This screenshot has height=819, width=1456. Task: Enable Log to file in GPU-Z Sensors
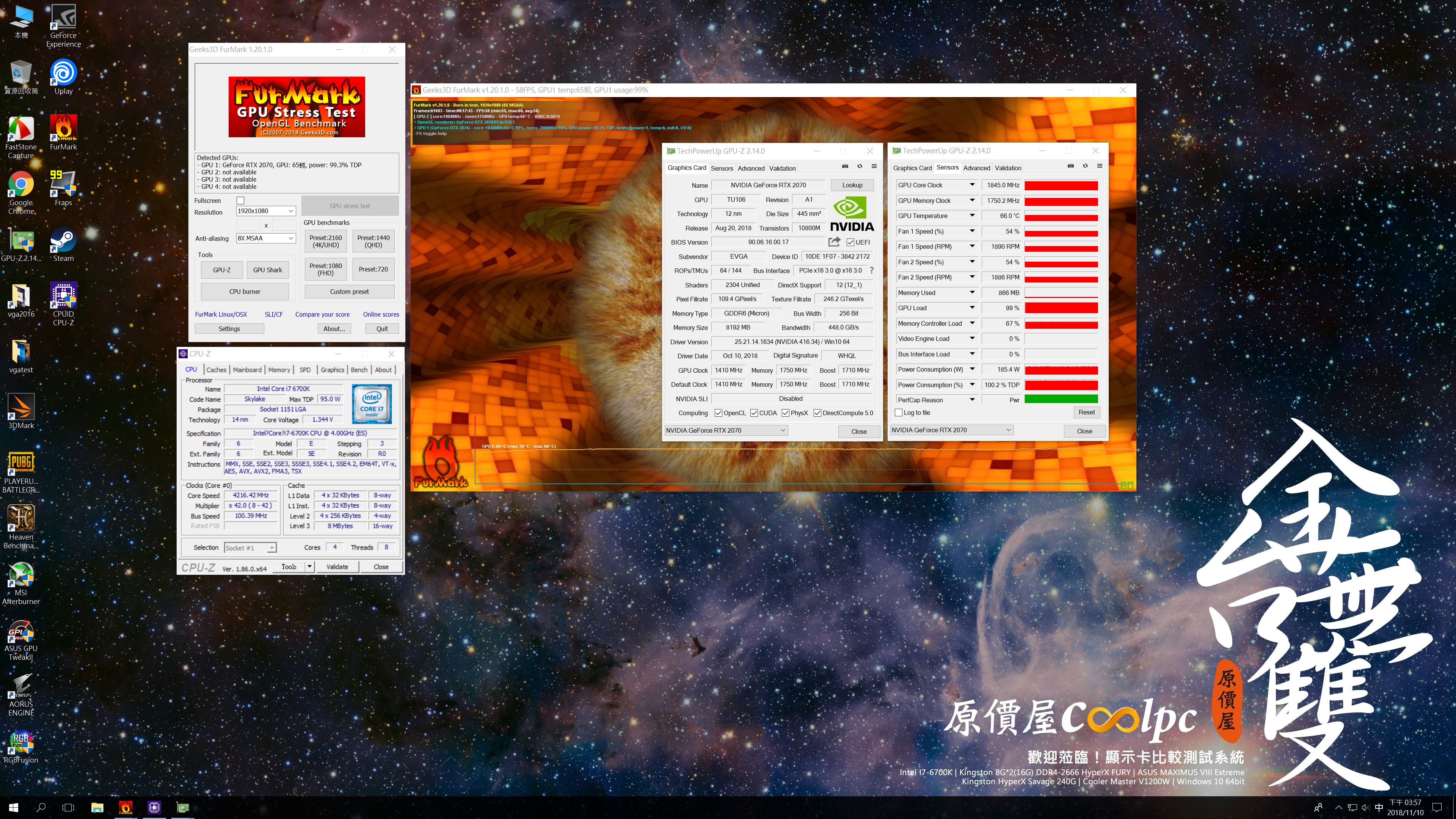point(899,413)
